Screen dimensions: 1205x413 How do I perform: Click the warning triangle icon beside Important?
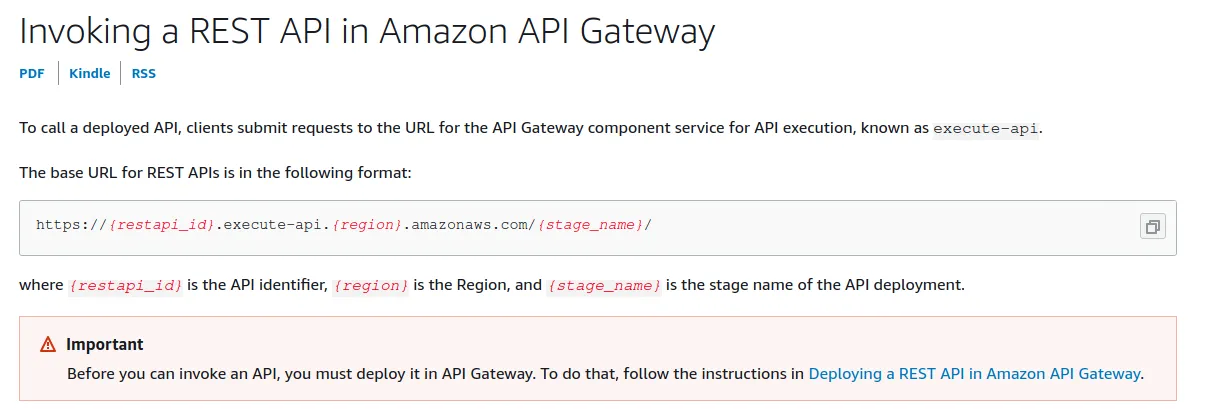coord(48,345)
